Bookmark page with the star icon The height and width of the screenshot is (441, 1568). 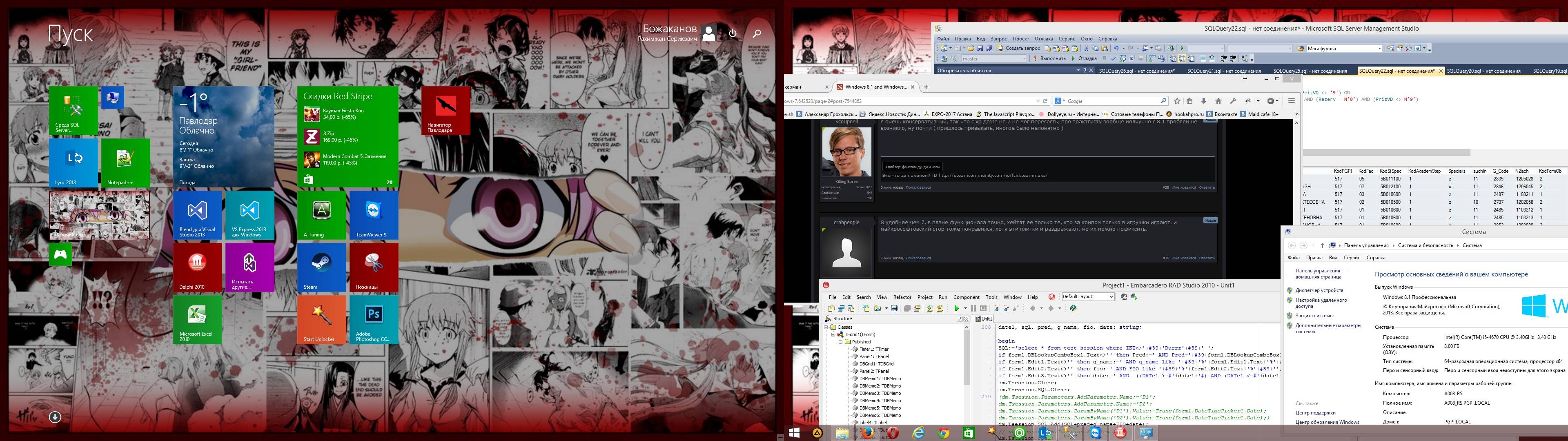click(x=1176, y=101)
